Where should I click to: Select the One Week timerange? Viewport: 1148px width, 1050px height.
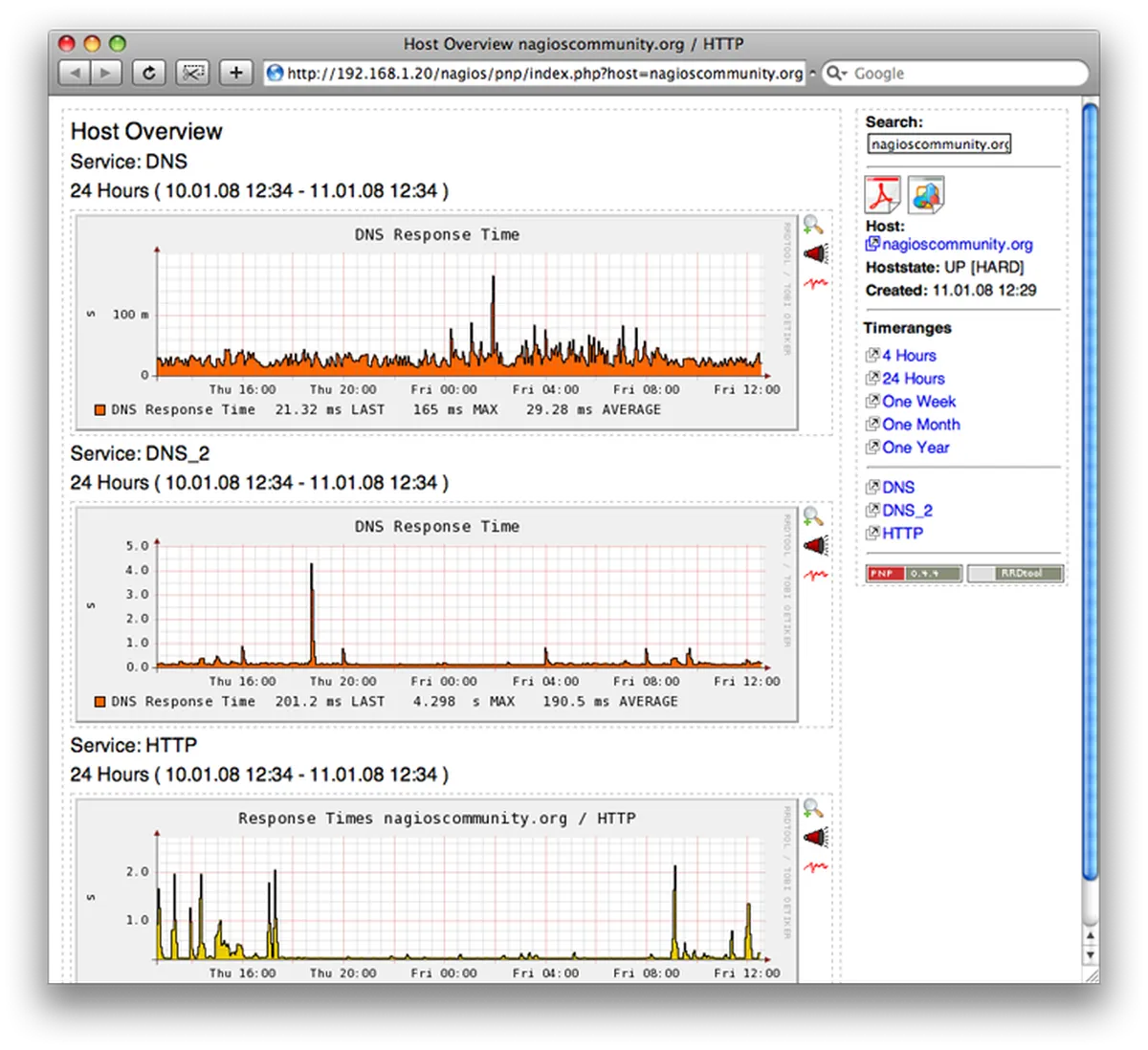918,402
